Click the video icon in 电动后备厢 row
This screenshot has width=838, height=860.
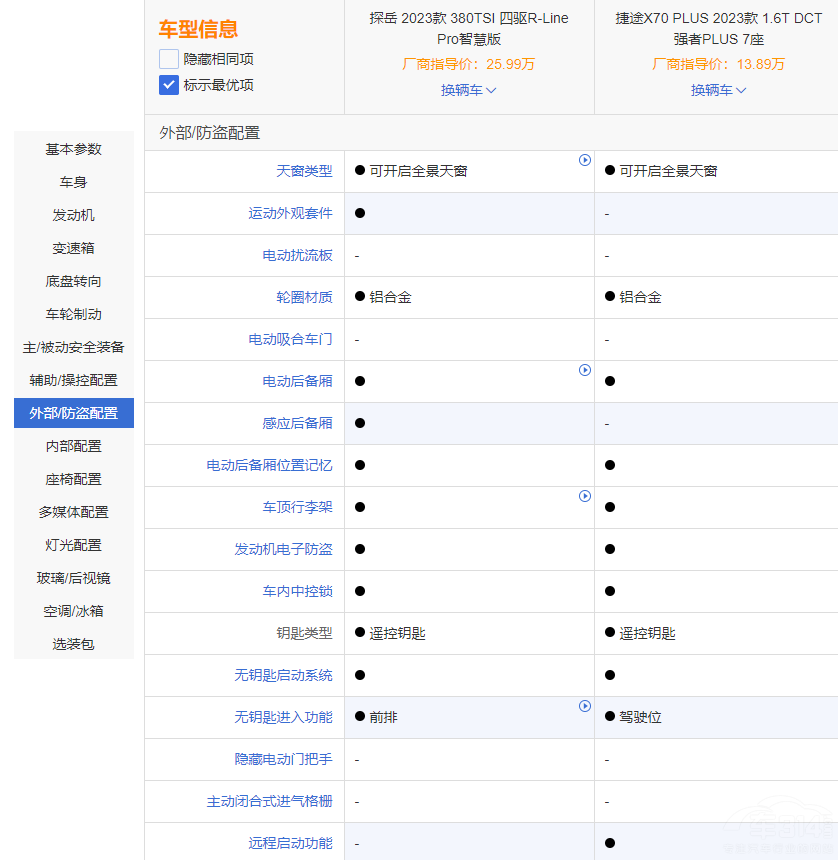[x=585, y=370]
